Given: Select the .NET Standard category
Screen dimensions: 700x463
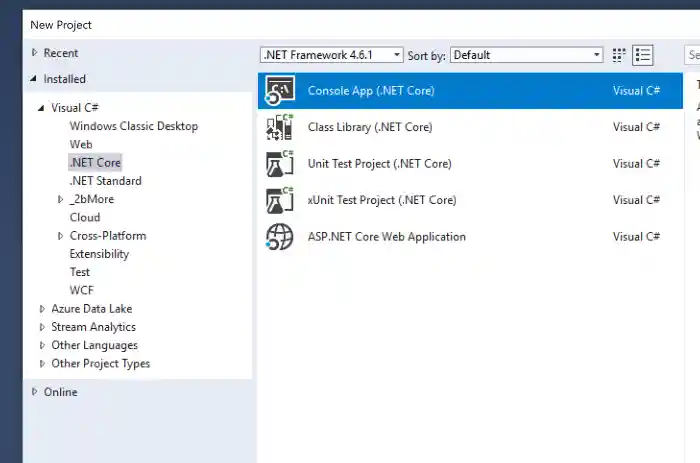Looking at the screenshot, I should 105,181.
